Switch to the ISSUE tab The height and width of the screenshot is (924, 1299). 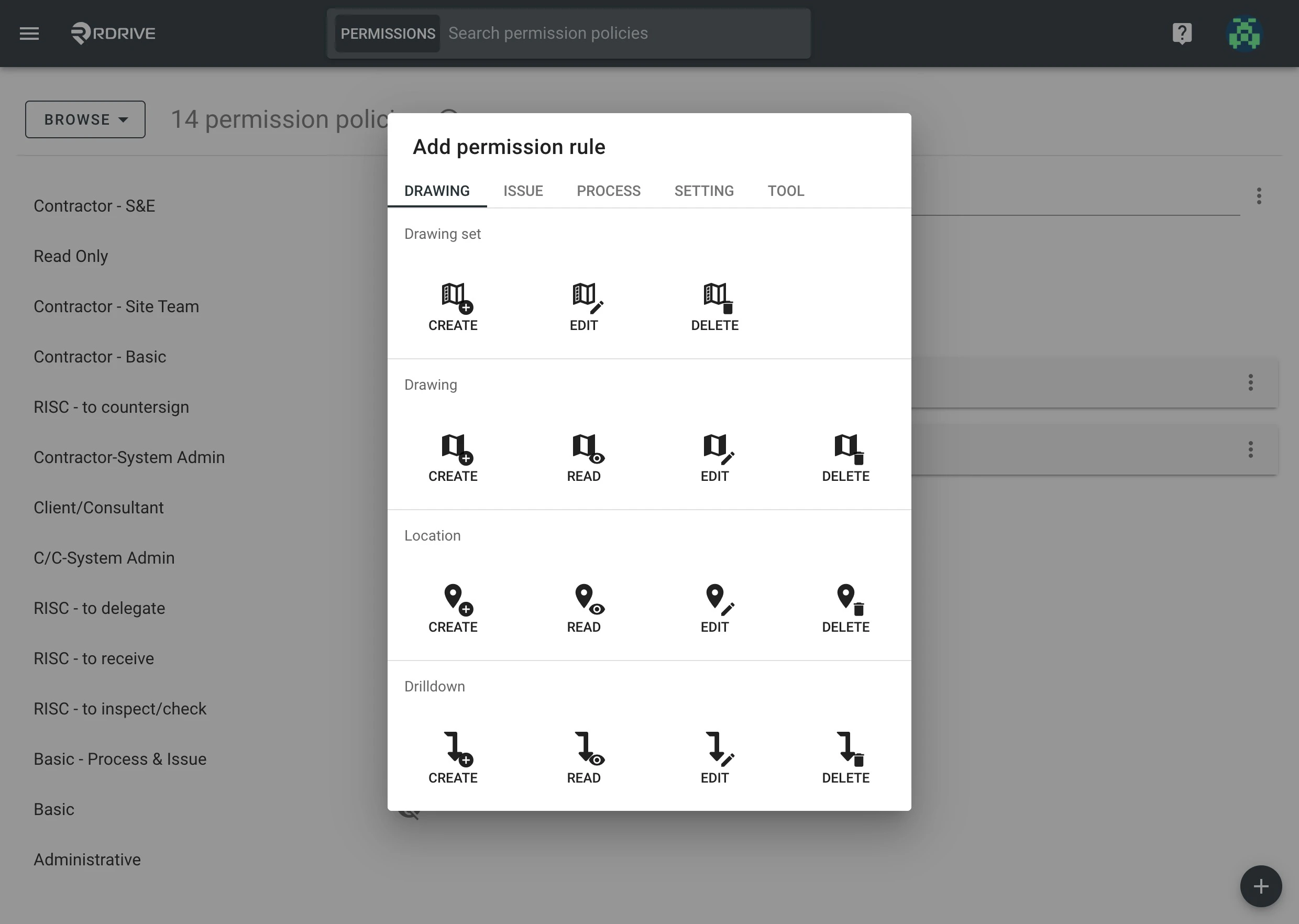click(x=523, y=191)
